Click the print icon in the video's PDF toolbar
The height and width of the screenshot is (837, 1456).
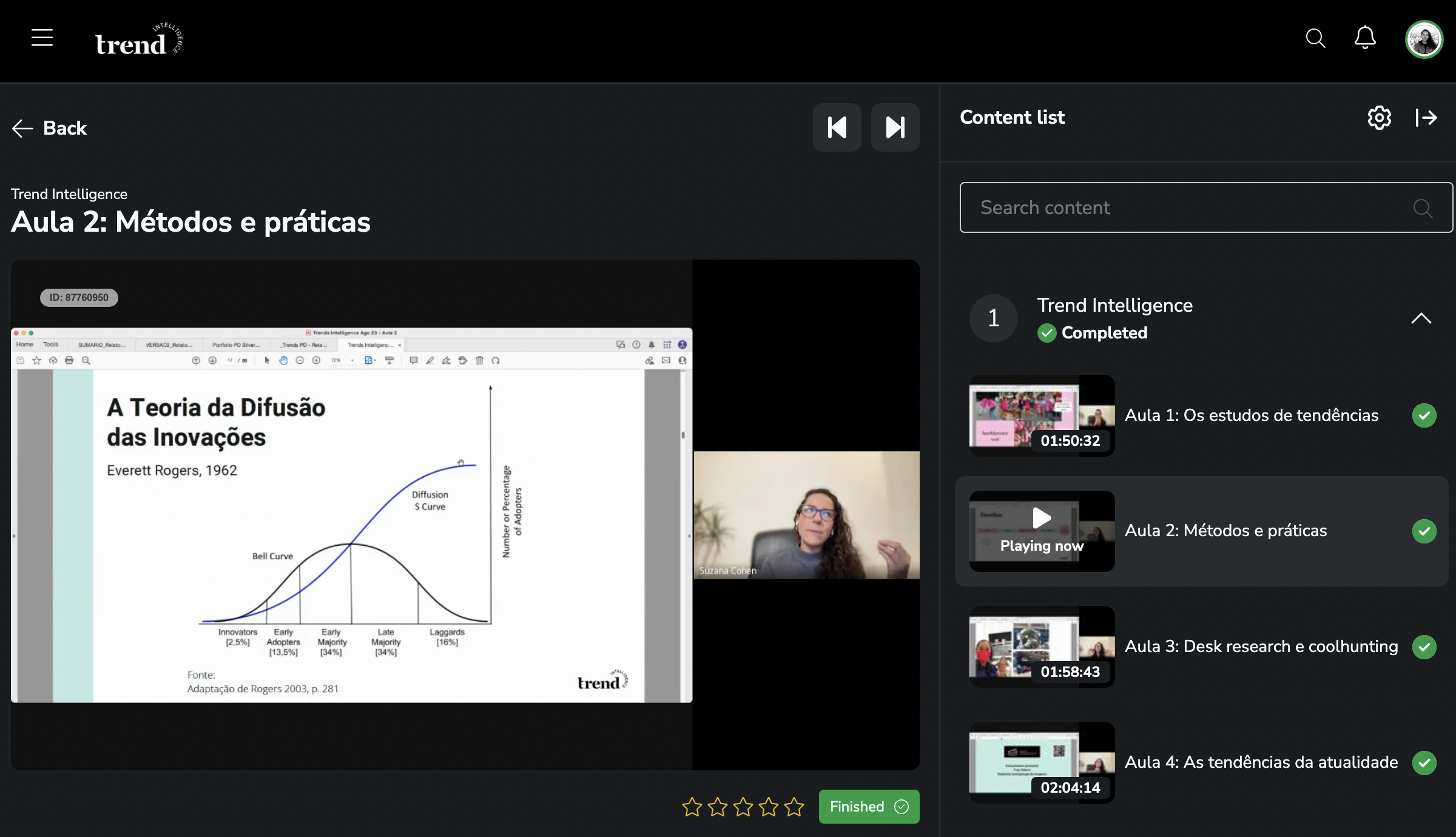point(69,360)
